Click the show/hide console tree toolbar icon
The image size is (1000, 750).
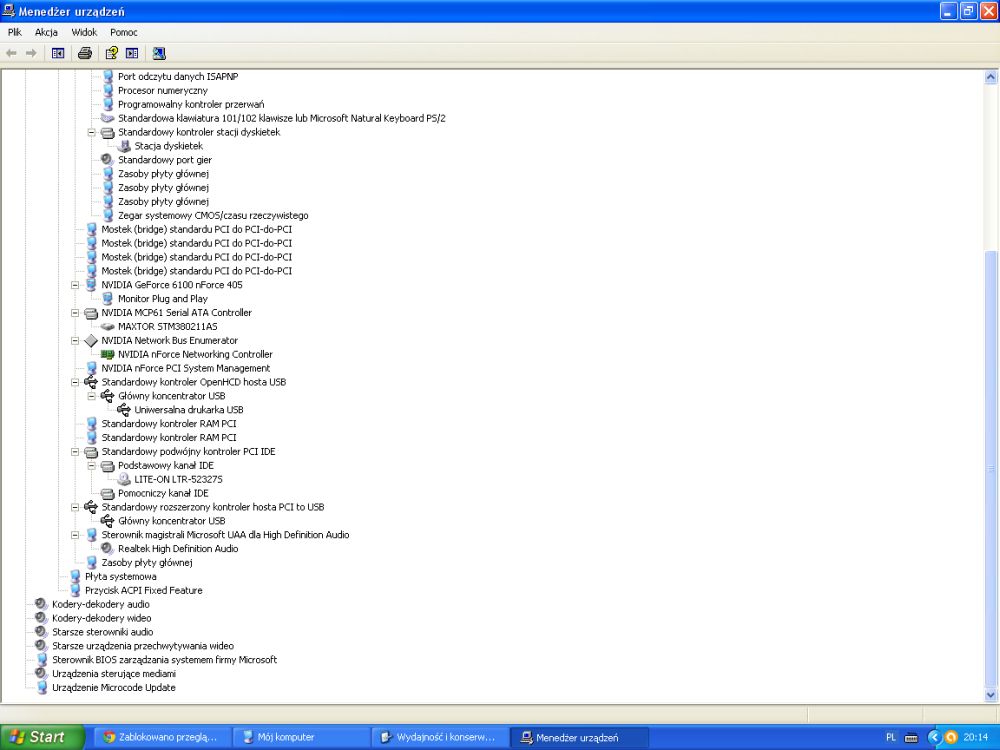pyautogui.click(x=58, y=54)
